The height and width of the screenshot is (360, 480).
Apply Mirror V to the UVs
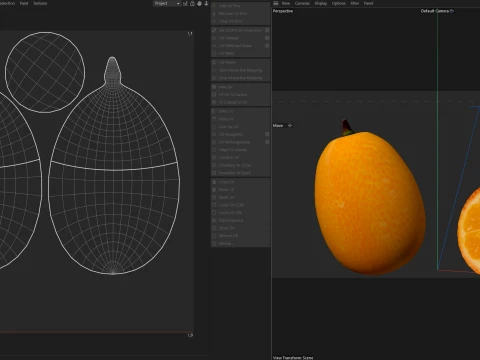click(240, 119)
